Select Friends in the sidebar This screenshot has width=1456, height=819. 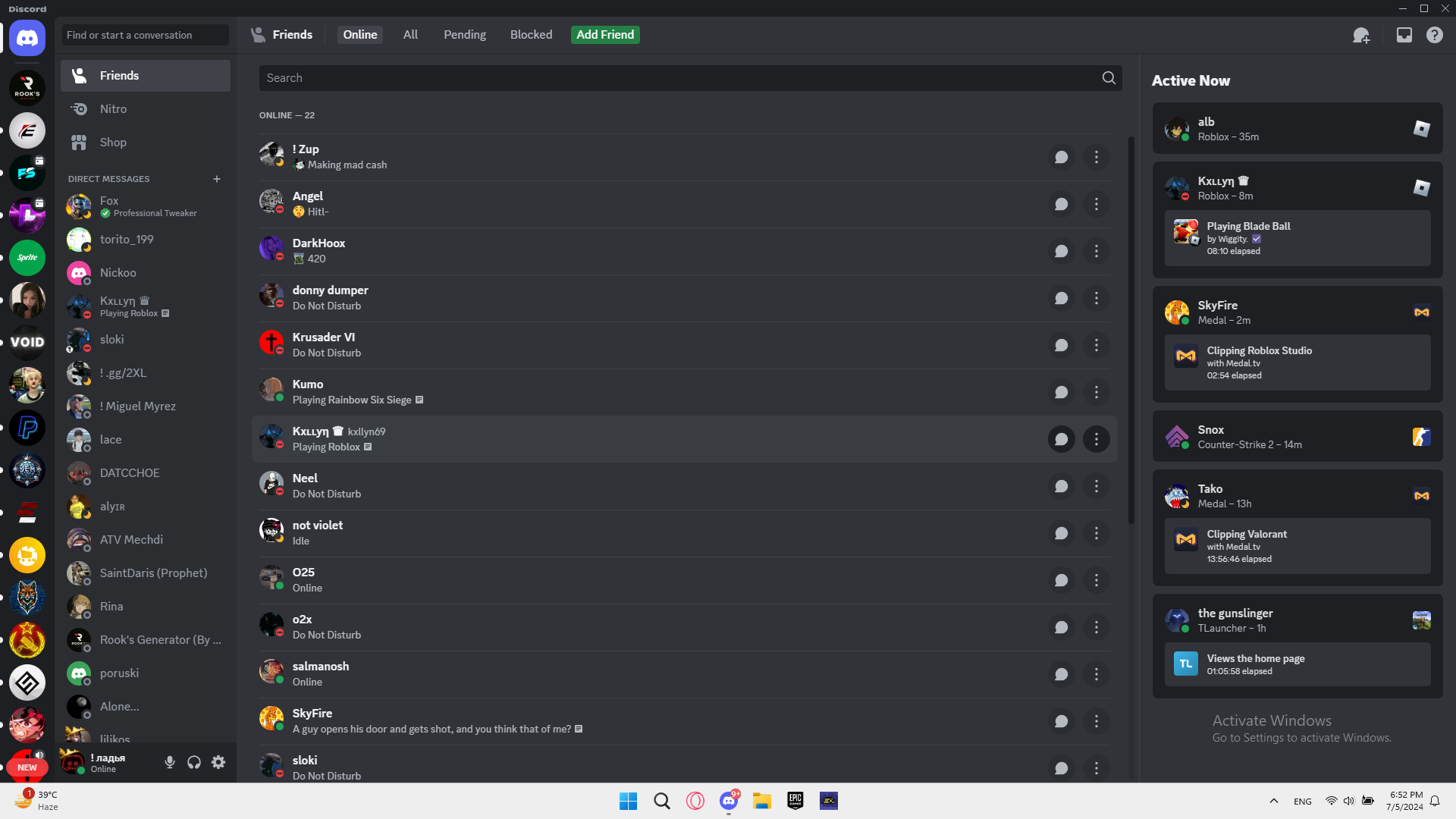pyautogui.click(x=146, y=76)
